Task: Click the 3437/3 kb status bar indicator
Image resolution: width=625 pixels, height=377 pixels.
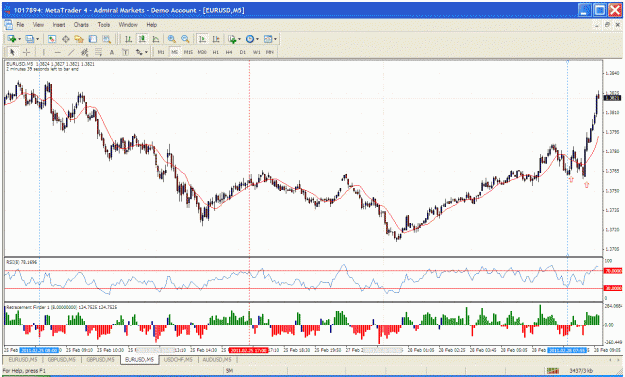Action: pos(581,371)
